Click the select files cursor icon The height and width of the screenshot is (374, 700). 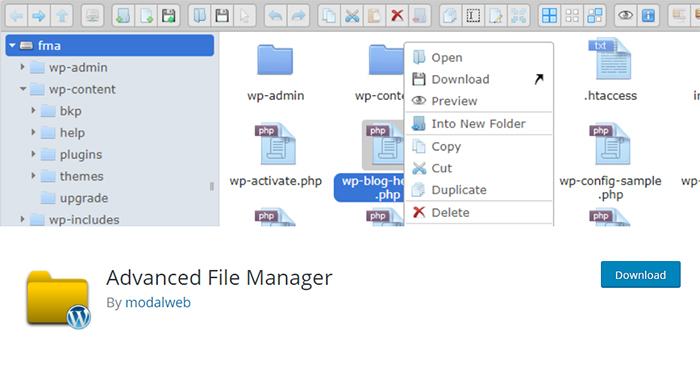coord(245,16)
